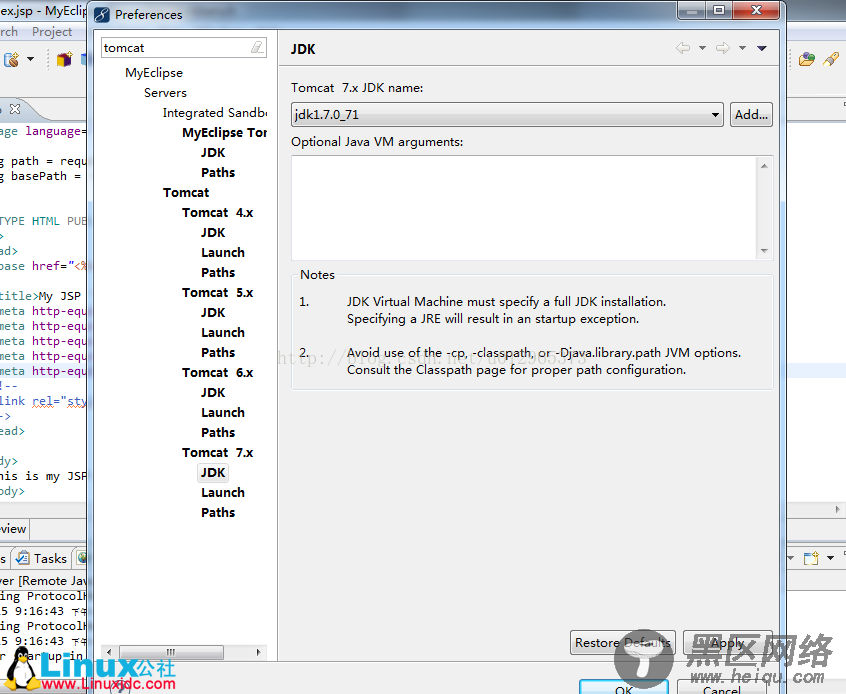Image resolution: width=846 pixels, height=694 pixels.
Task: Select the highlighted JDK under Tomcat 7.x
Action: (213, 472)
